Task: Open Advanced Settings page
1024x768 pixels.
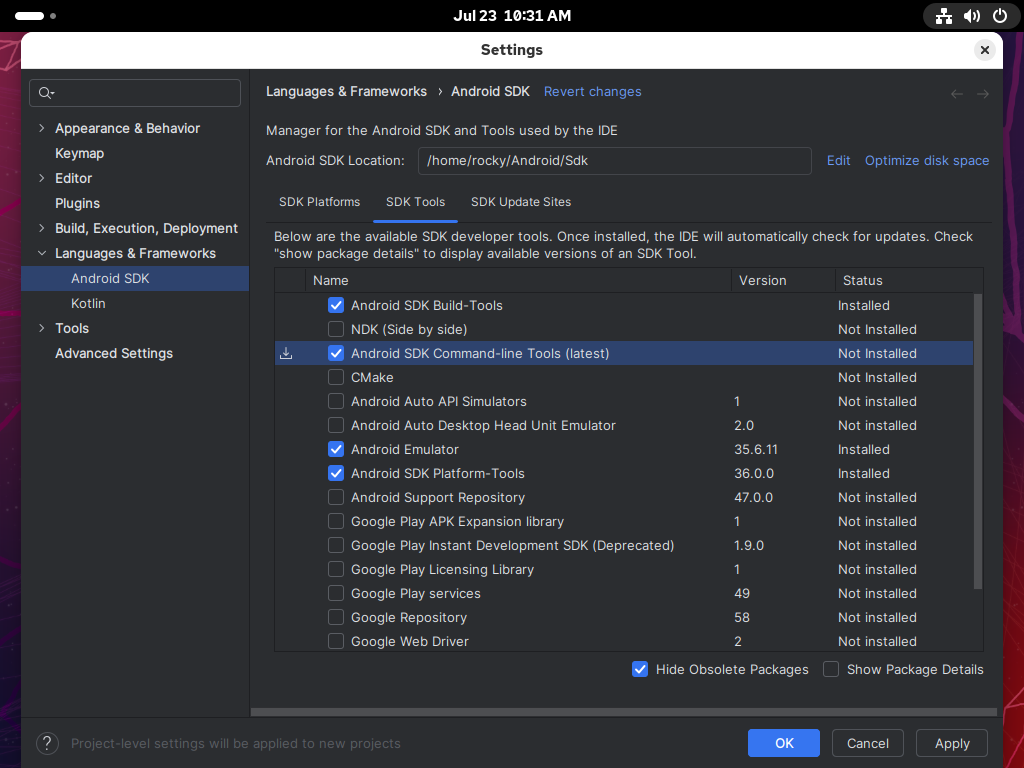Action: click(x=114, y=353)
